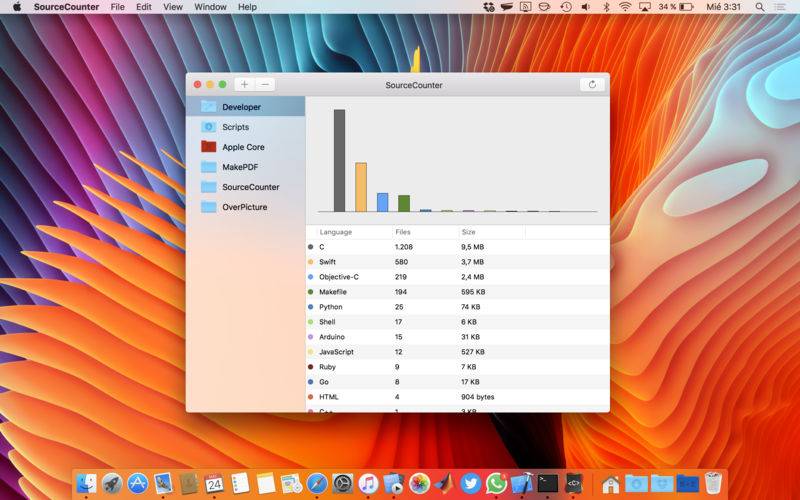Reload the statistics with the refresh button
Screen dimensions: 800x500
pyautogui.click(x=592, y=85)
